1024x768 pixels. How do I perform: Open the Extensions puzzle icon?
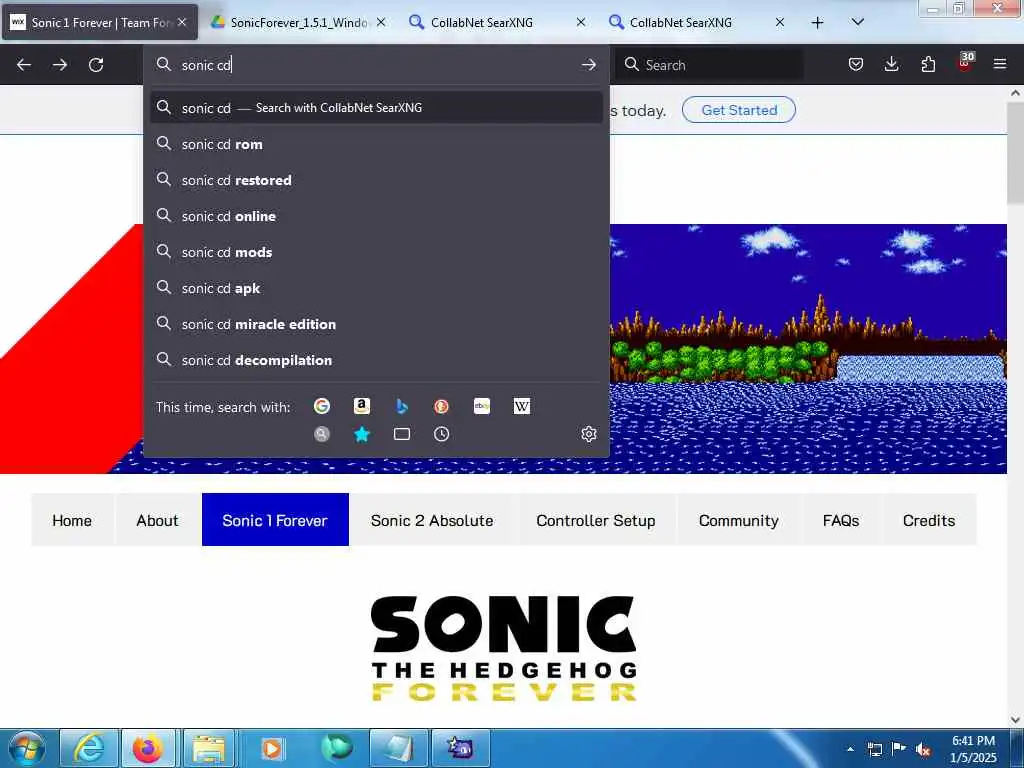pyautogui.click(x=928, y=64)
